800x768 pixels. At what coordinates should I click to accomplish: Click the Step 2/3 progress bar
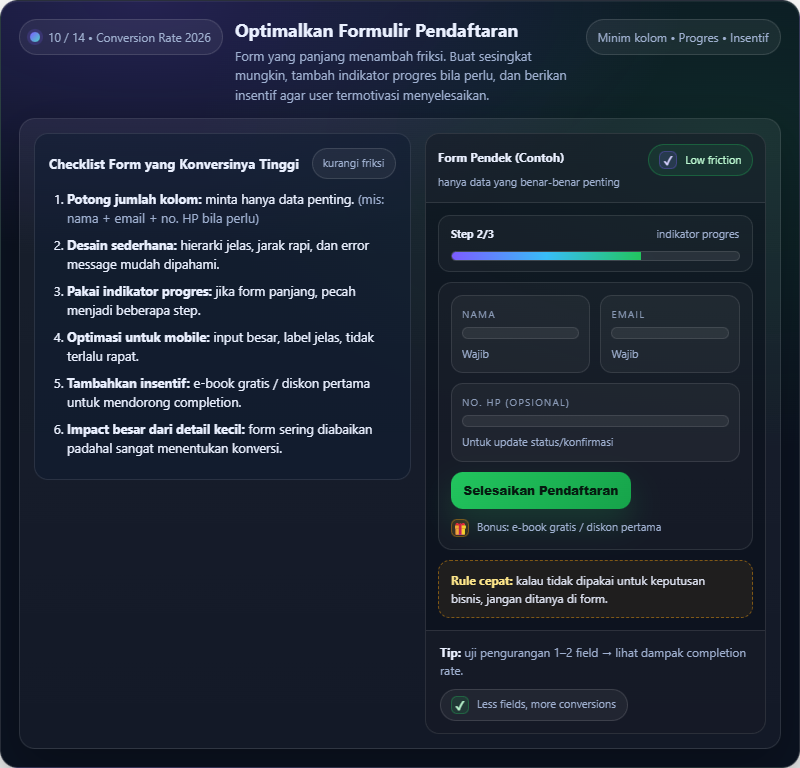click(595, 256)
